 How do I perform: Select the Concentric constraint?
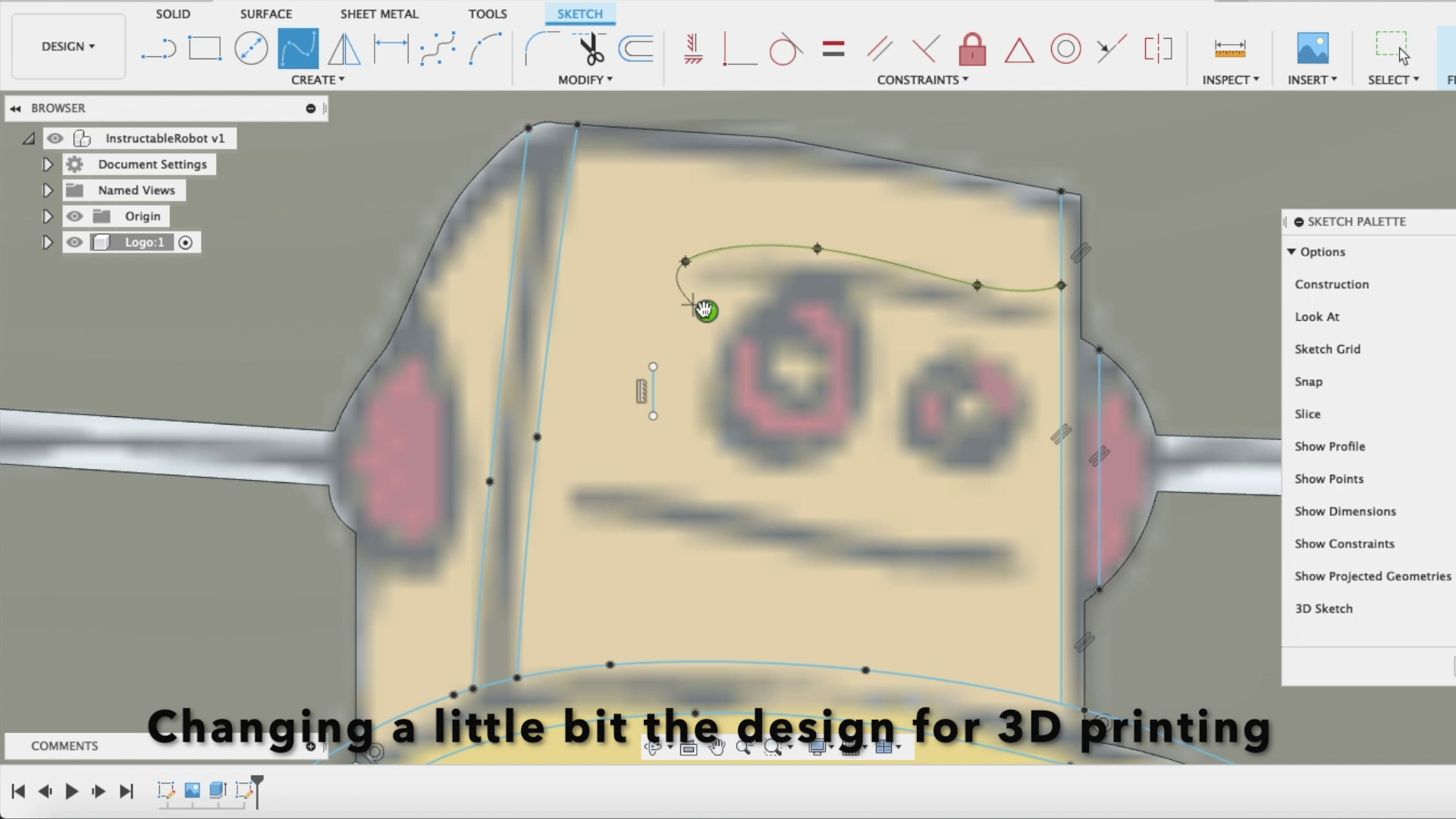(x=1065, y=48)
